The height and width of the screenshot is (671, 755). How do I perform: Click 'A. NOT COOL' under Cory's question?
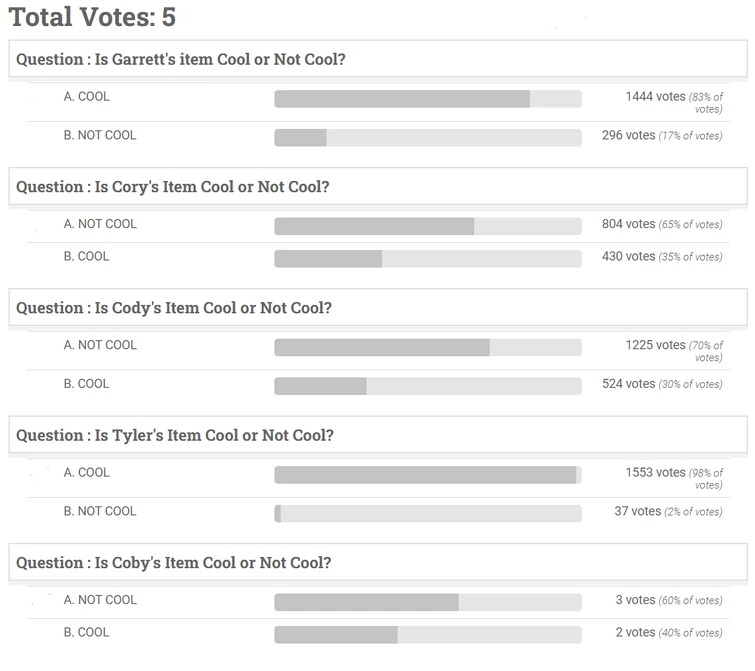point(100,224)
